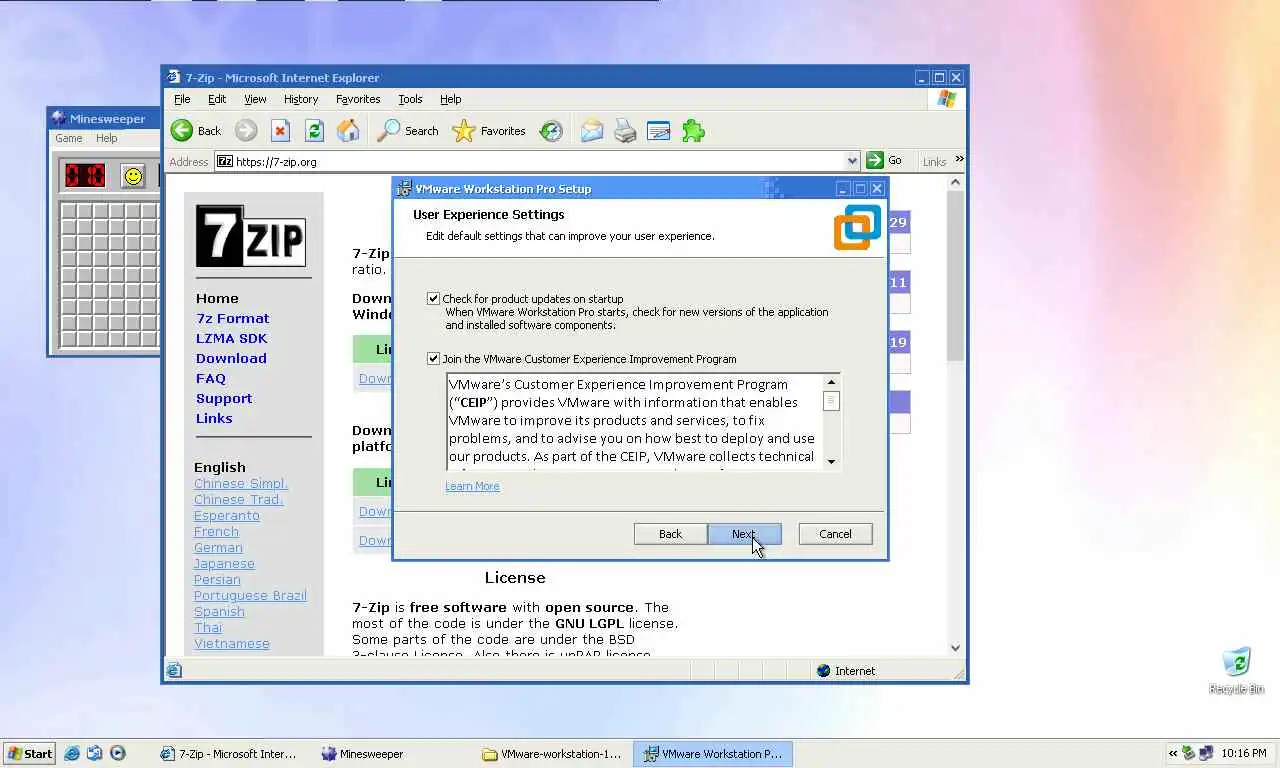Open the address bar dropdown arrow

click(x=852, y=161)
